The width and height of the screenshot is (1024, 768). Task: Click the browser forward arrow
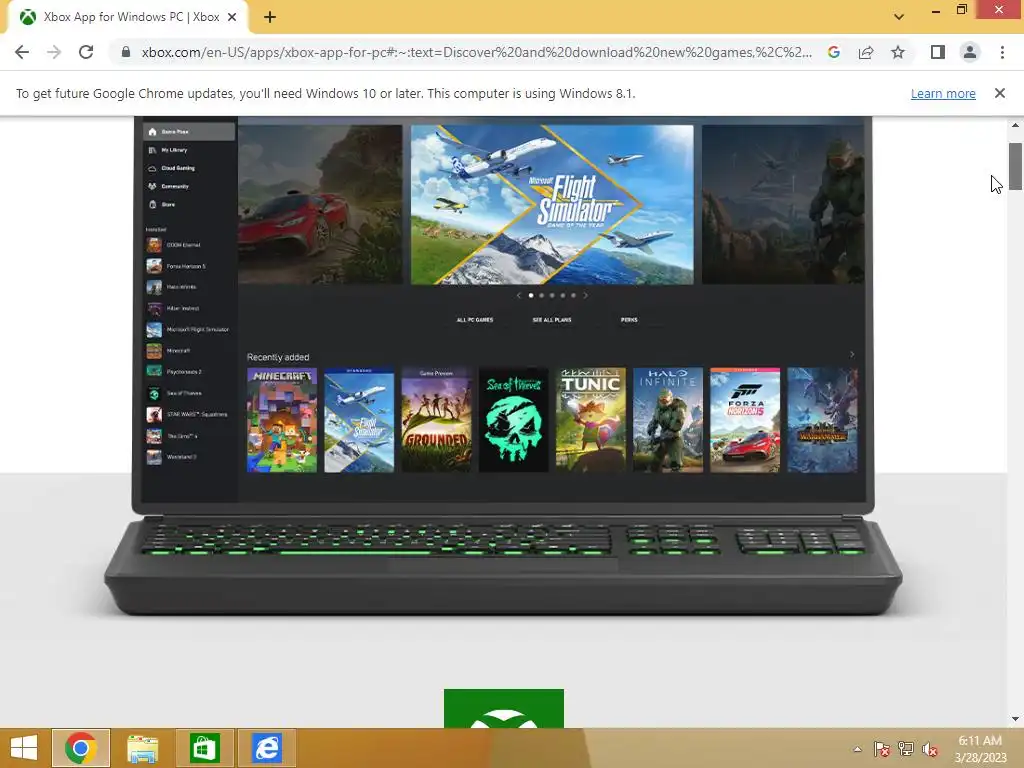tap(54, 52)
